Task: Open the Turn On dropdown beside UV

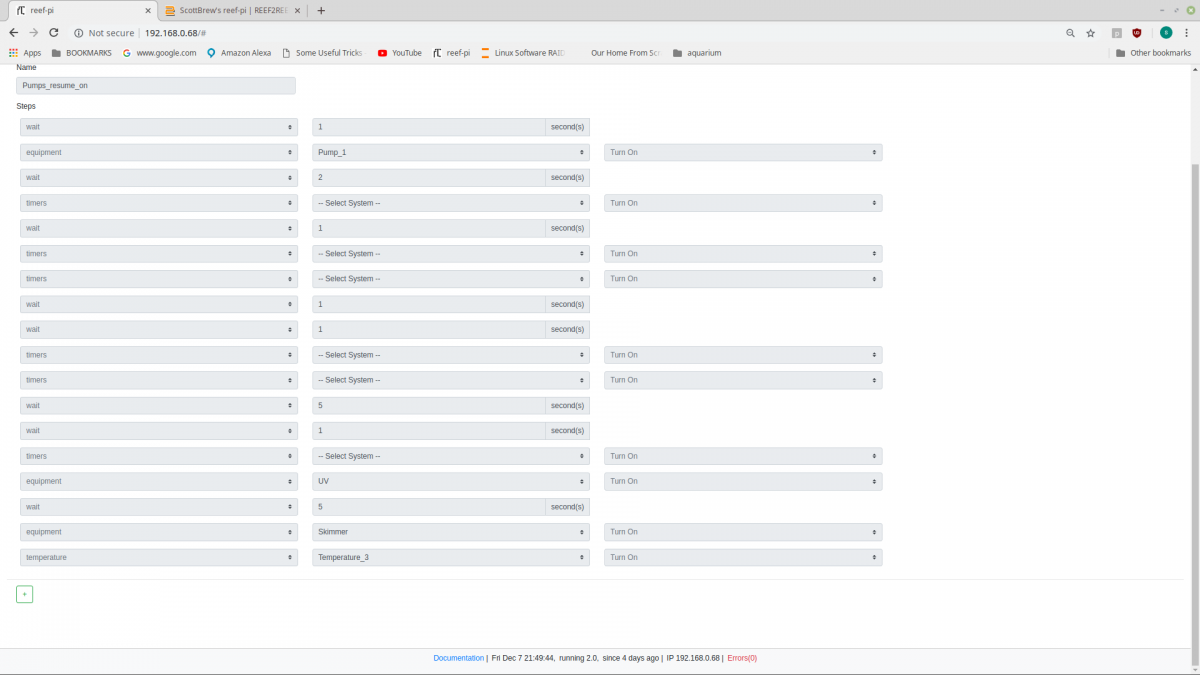Action: point(743,482)
